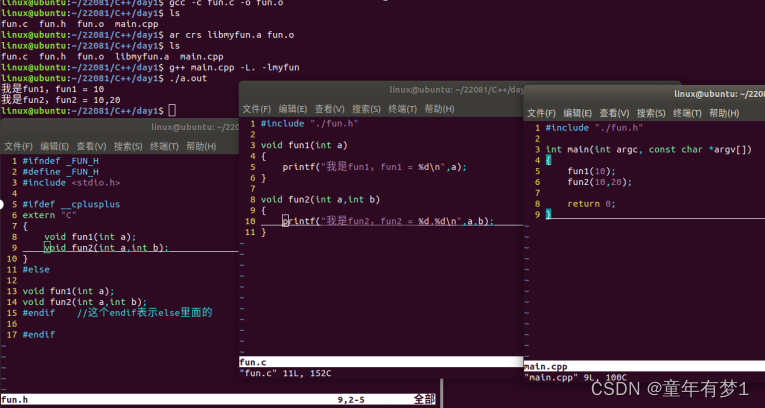Click '#else' on line 11 of fun.h
Image resolution: width=765 pixels, height=408 pixels.
(36, 269)
